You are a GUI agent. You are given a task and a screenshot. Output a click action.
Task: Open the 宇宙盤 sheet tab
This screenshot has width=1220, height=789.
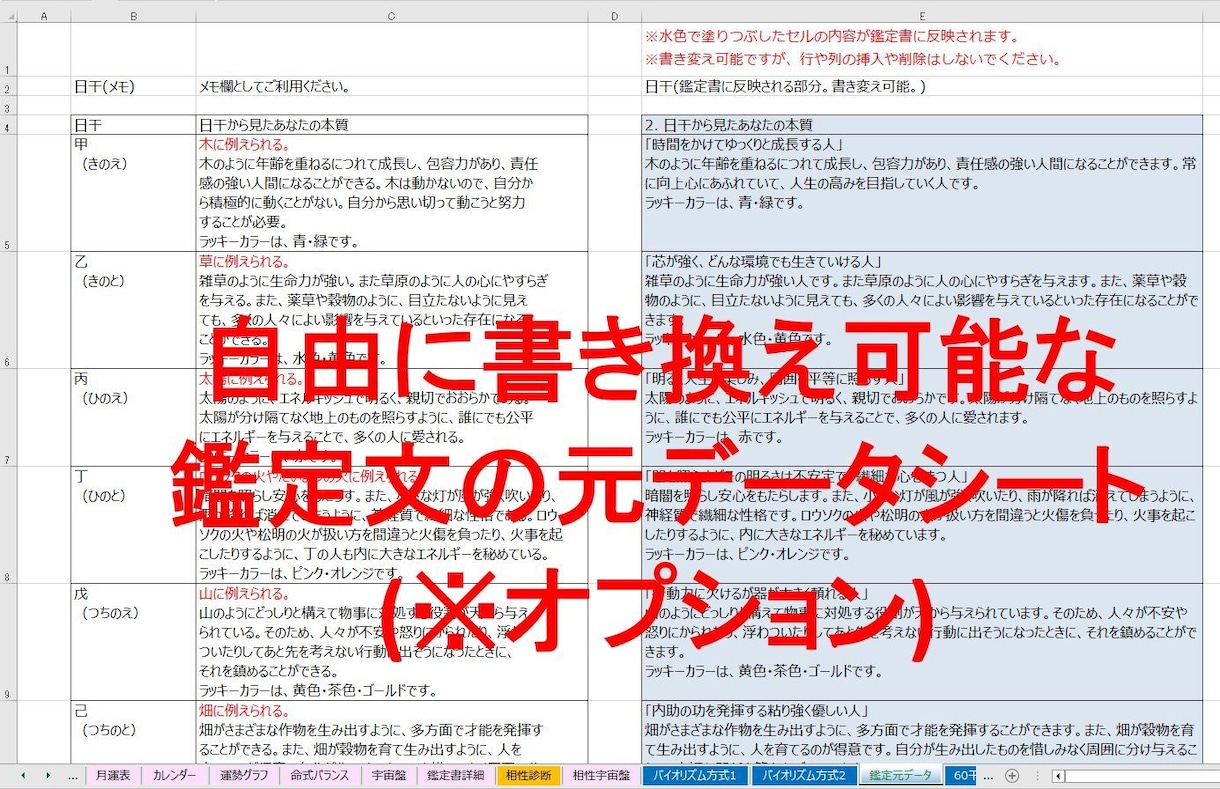388,775
